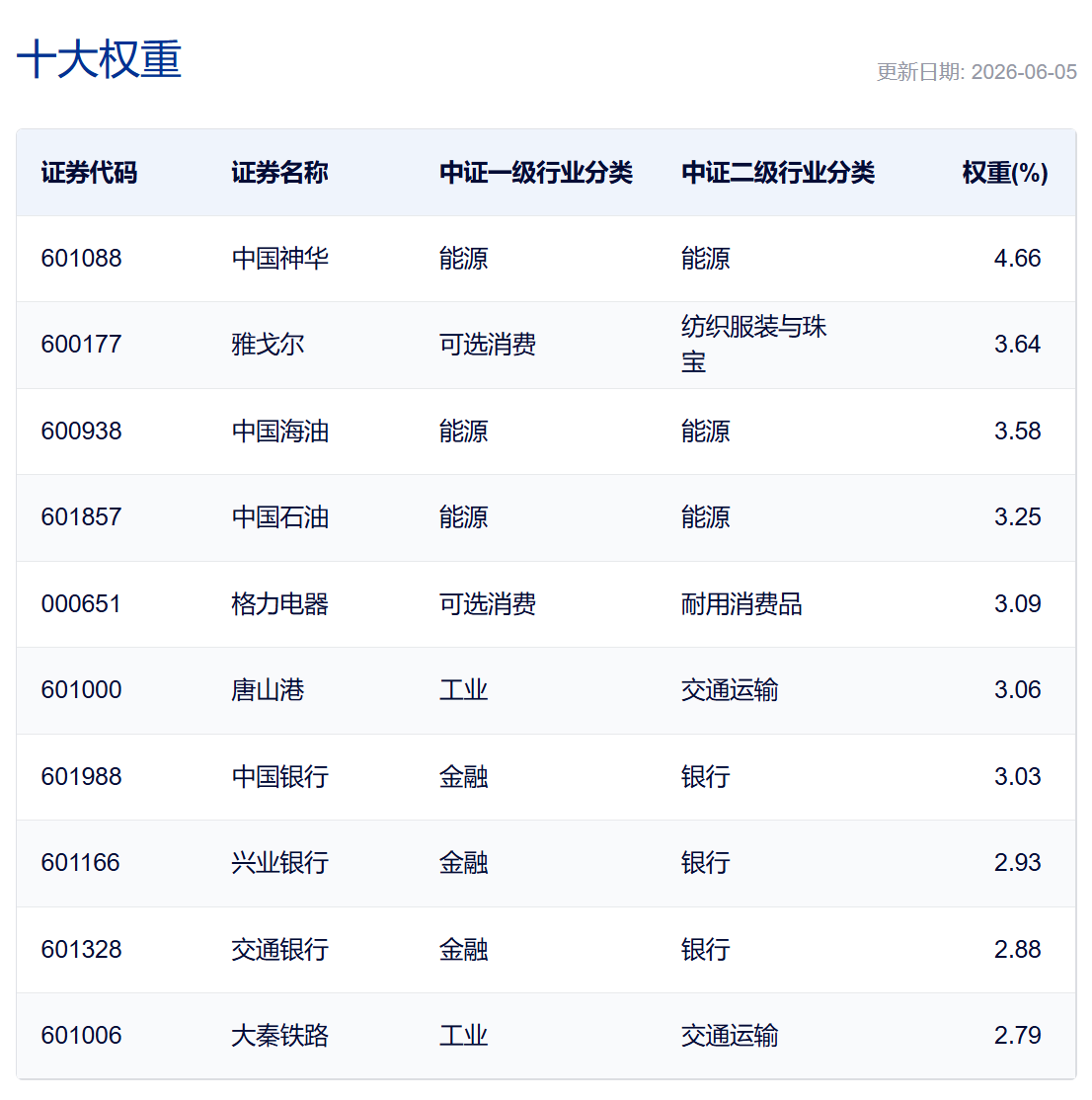Select the 格力电器 name cell
The height and width of the screenshot is (1100, 1092).
pyautogui.click(x=279, y=604)
